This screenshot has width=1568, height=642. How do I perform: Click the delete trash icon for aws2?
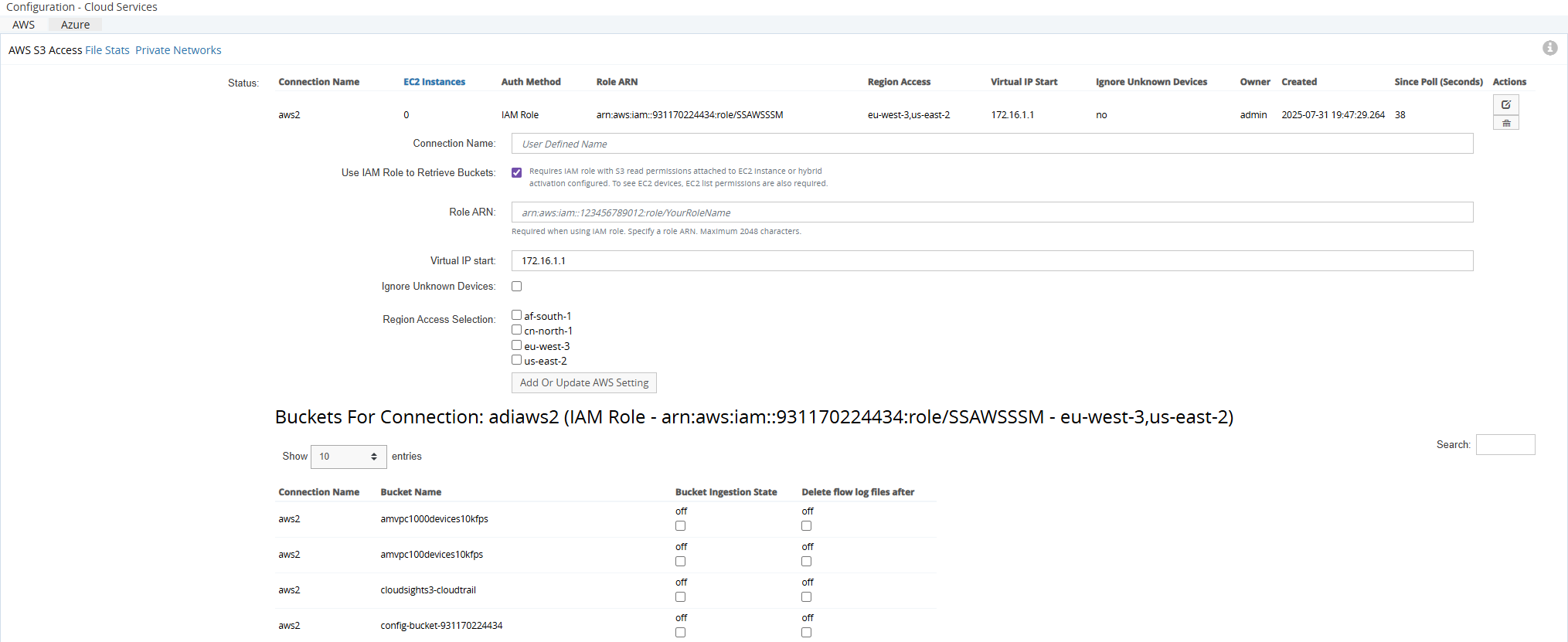1505,123
